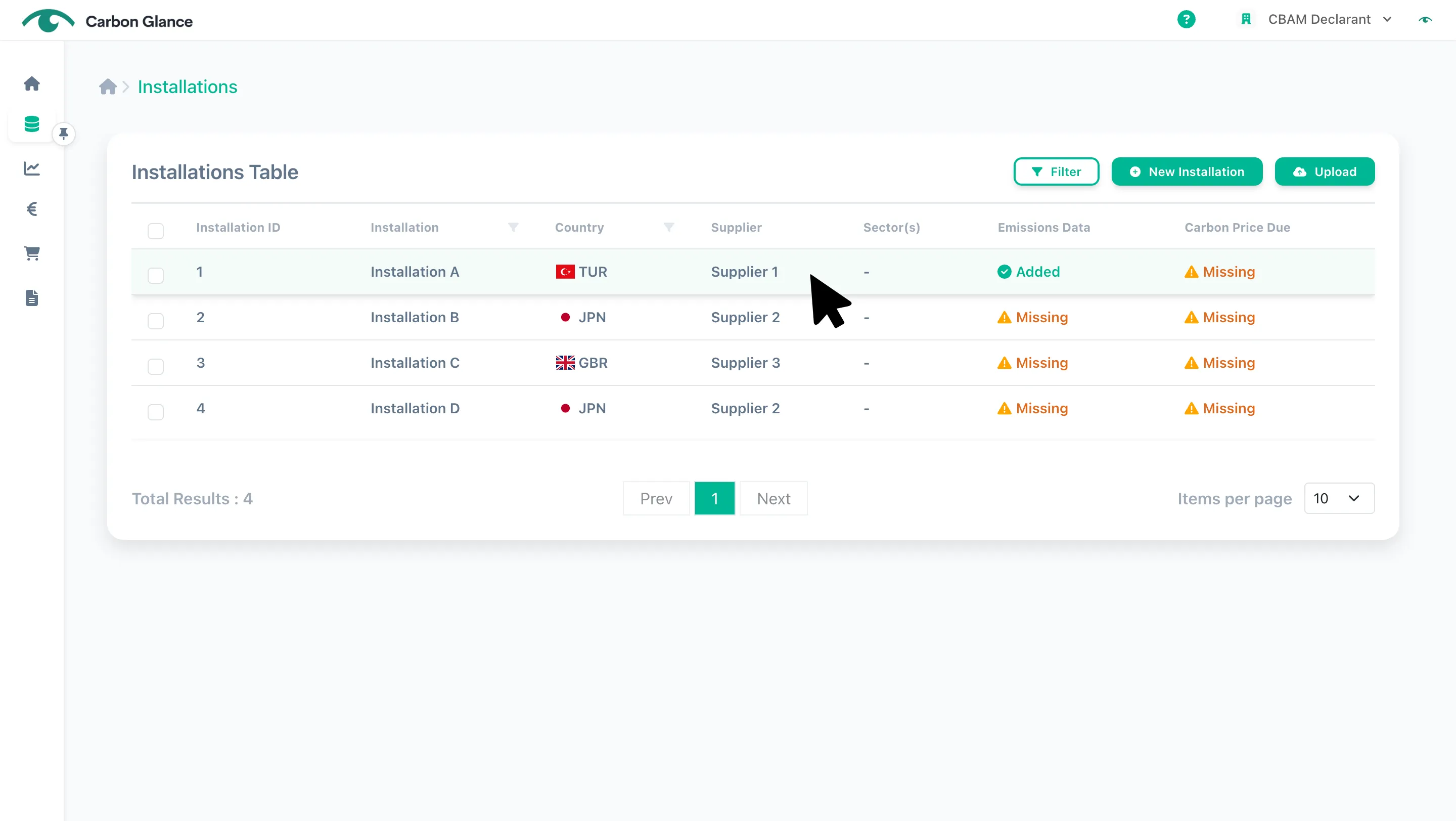
Task: Click the home icon in the breadcrumb
Action: pos(107,87)
